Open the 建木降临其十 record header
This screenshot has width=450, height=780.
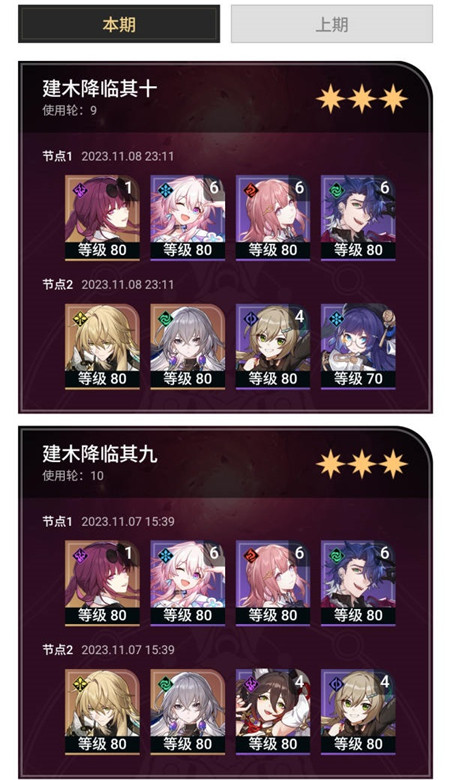225,98
